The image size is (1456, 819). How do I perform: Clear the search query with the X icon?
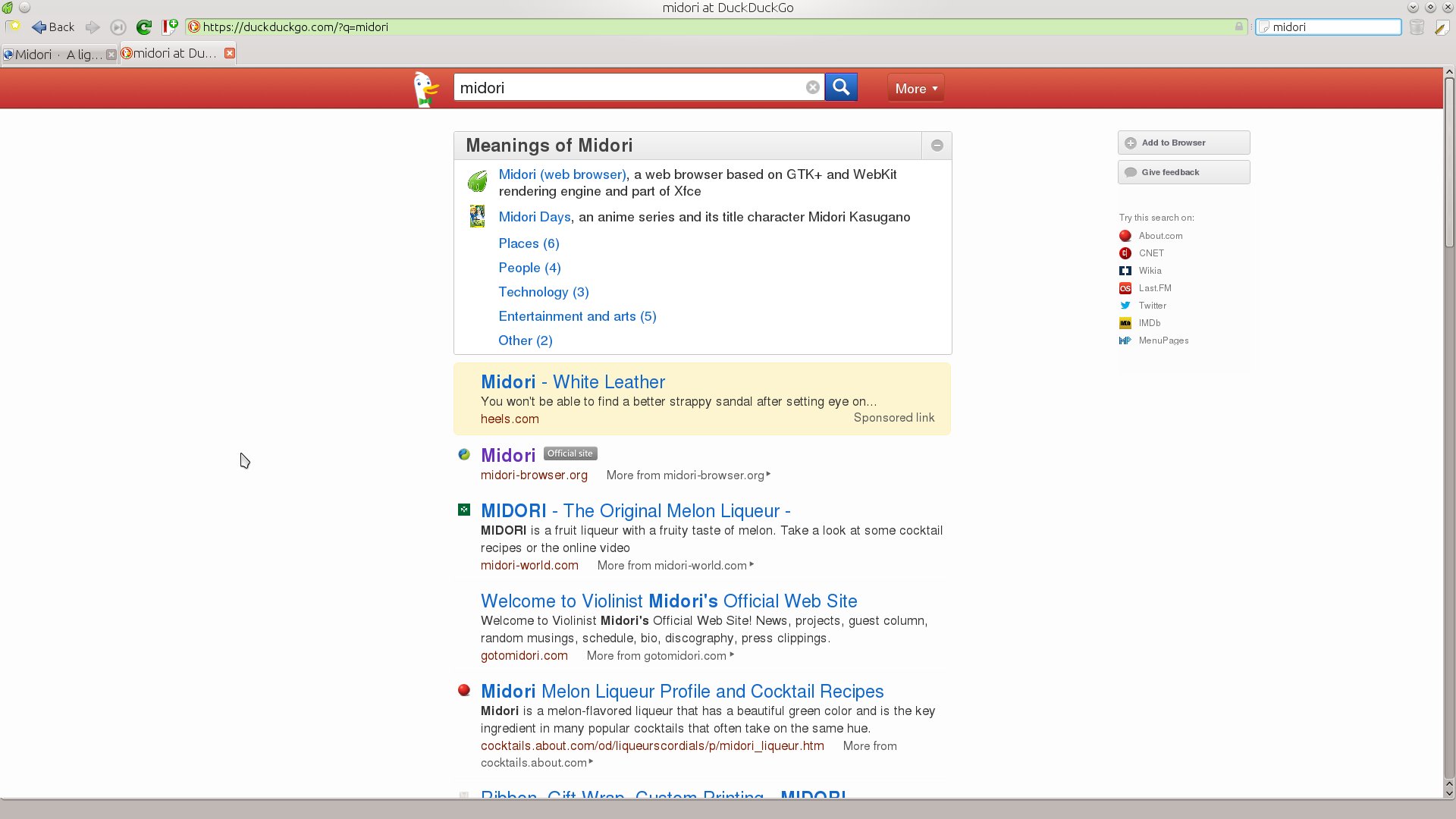(x=812, y=87)
